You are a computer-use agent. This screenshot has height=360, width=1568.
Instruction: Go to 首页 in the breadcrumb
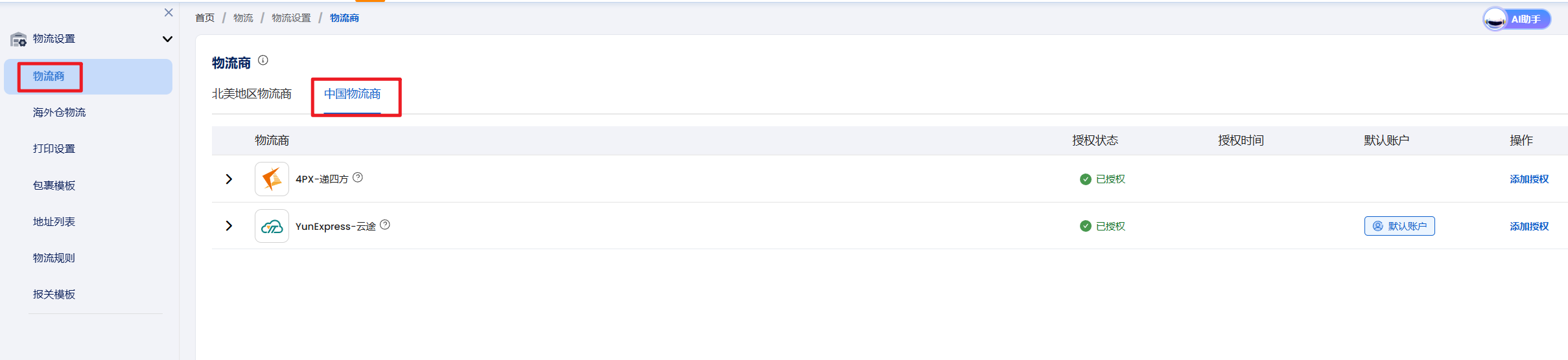(205, 18)
